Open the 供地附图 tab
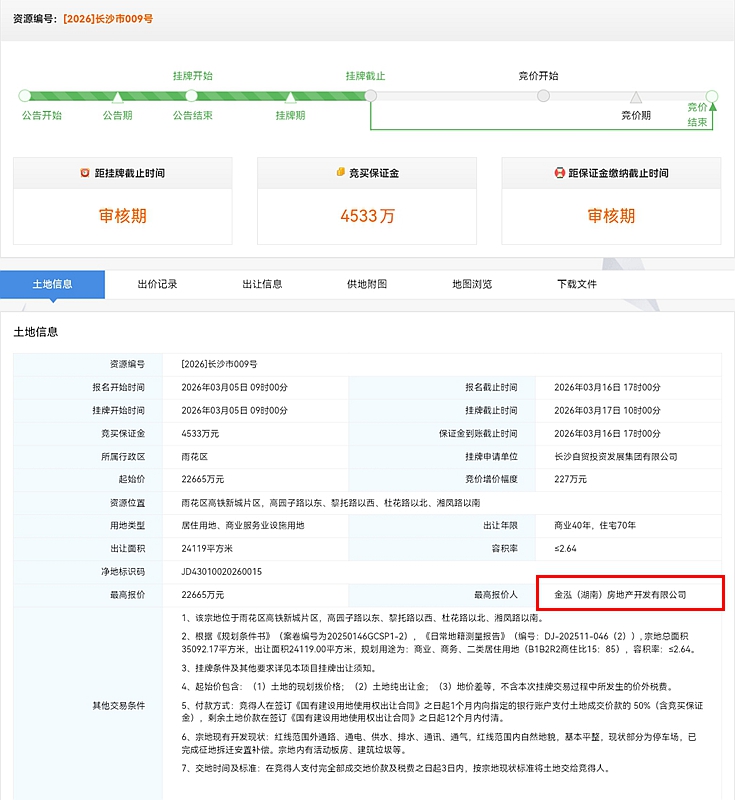Image resolution: width=735 pixels, height=800 pixels. click(x=367, y=284)
